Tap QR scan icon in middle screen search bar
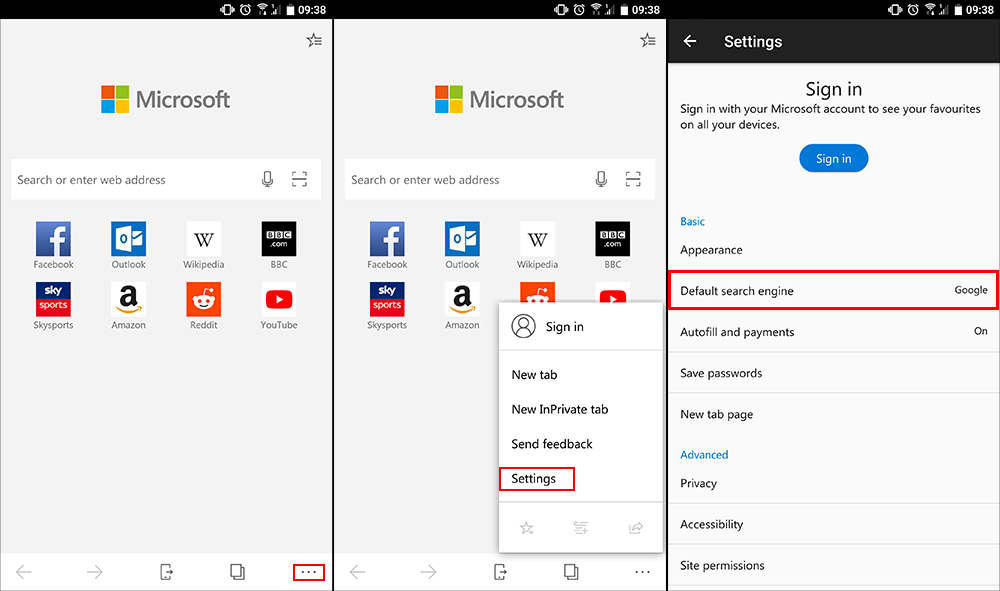The image size is (1000, 591). [633, 179]
